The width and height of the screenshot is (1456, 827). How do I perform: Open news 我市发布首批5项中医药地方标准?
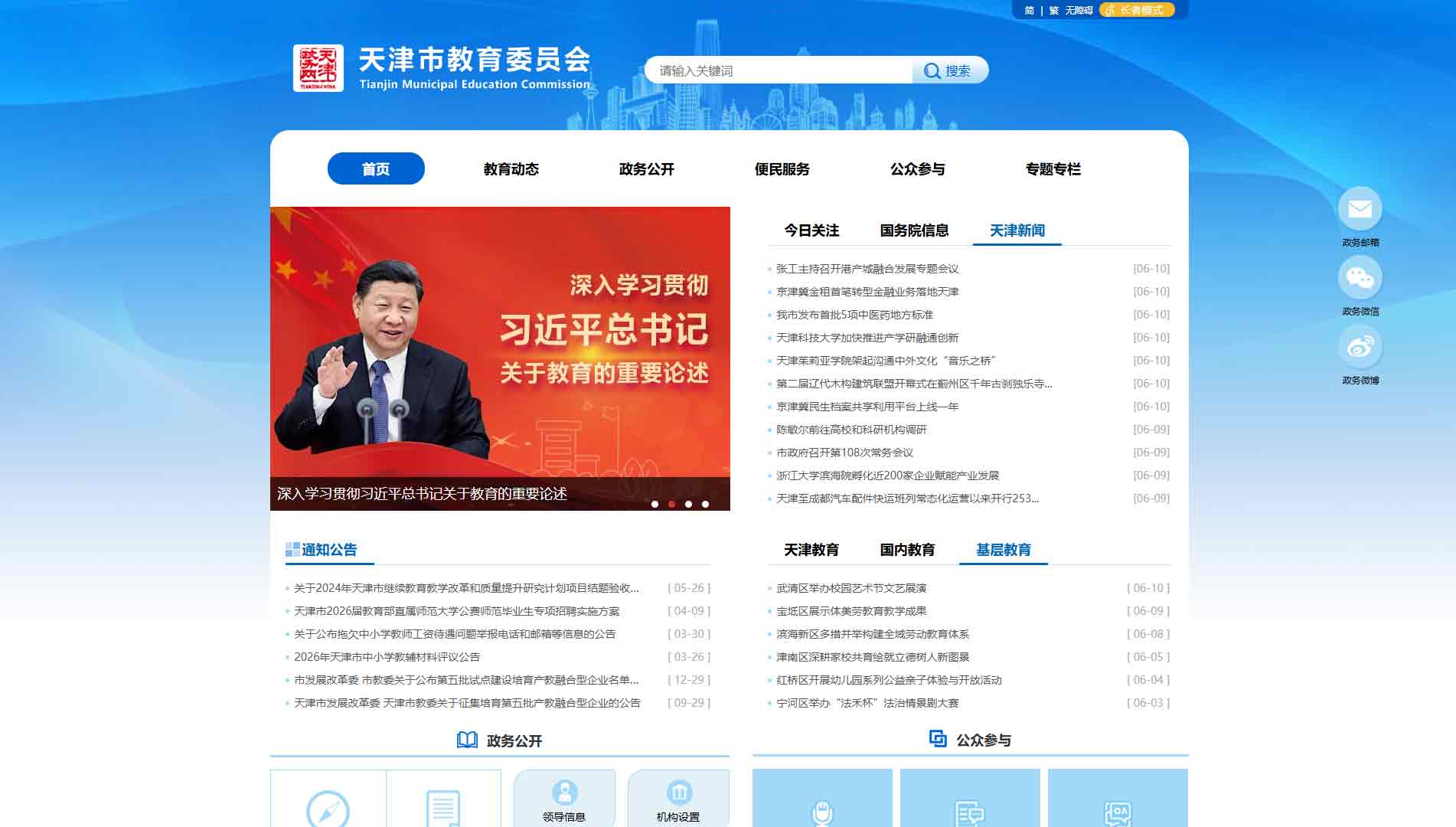[854, 315]
